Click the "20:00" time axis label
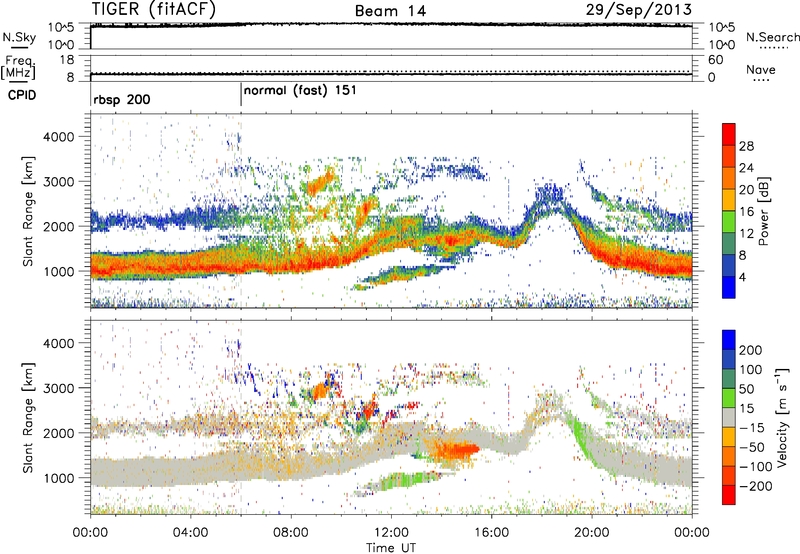 click(x=592, y=533)
